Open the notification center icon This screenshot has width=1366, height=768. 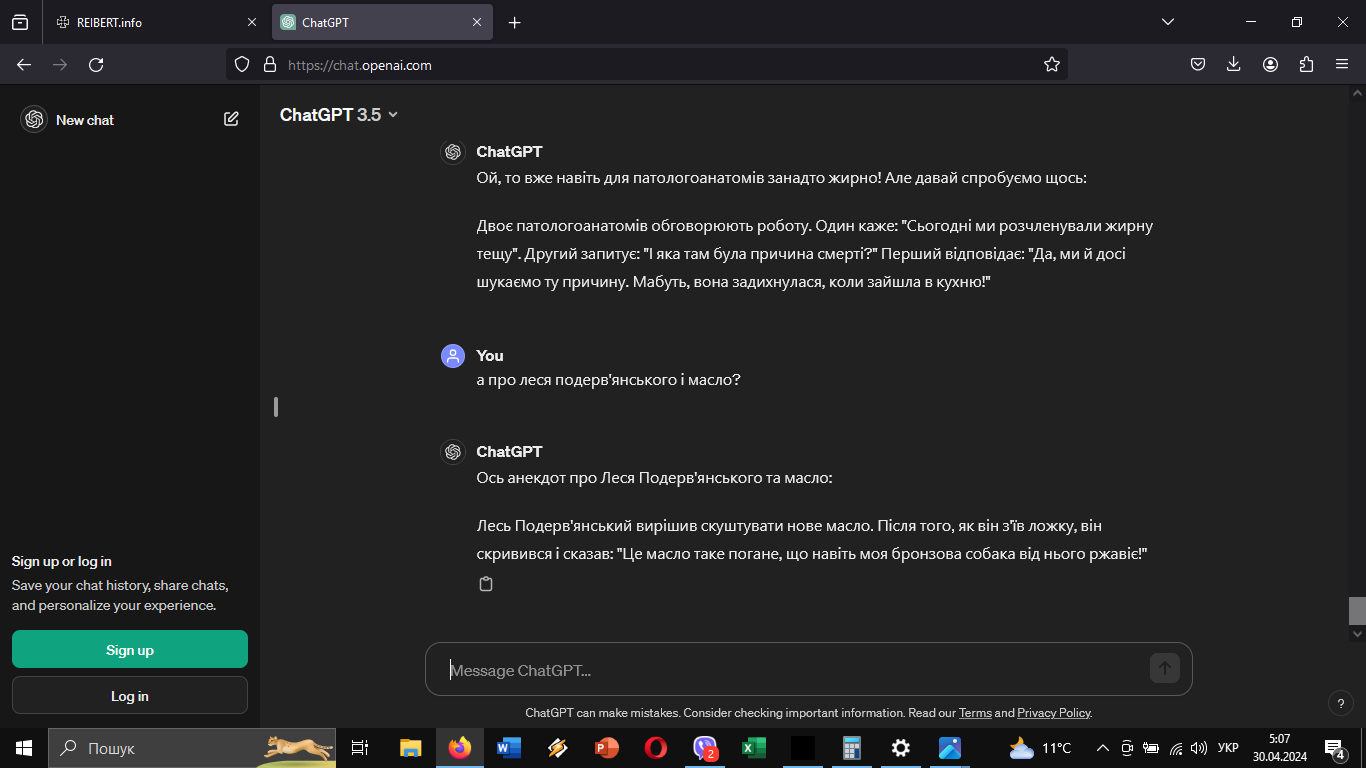click(x=1335, y=748)
